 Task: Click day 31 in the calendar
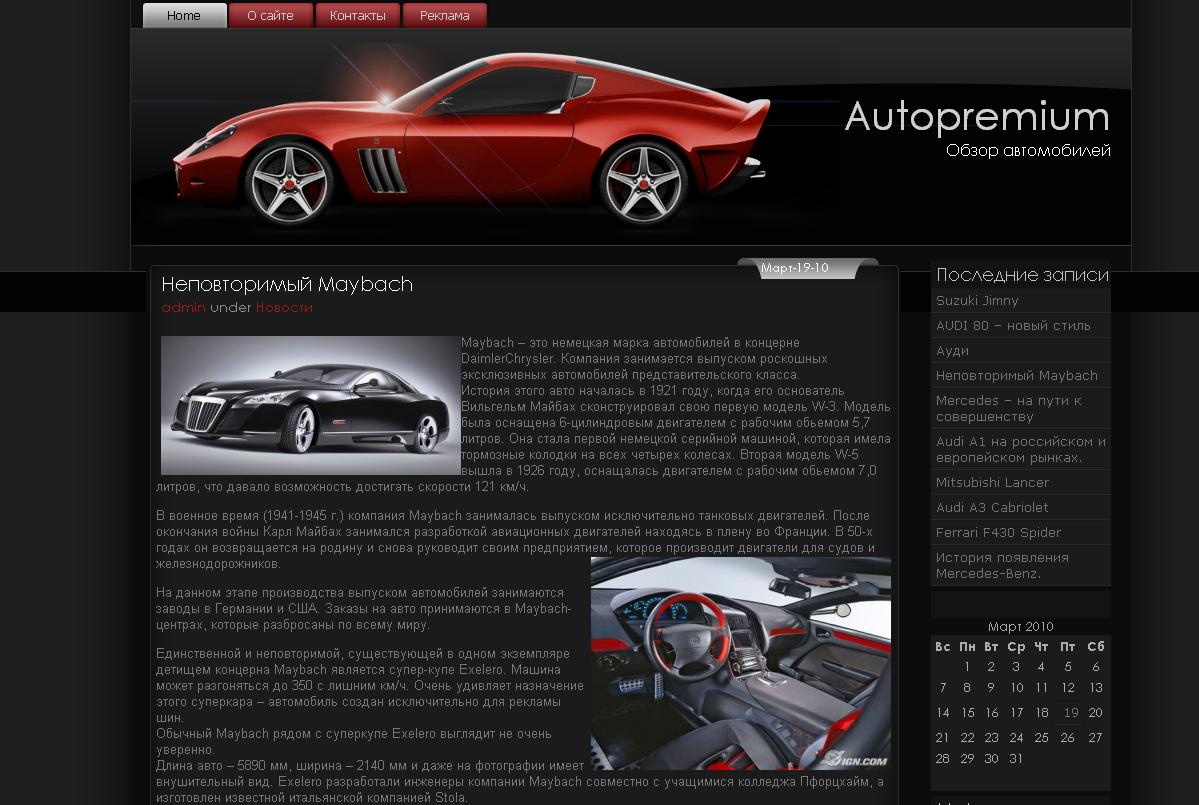coord(1015,758)
